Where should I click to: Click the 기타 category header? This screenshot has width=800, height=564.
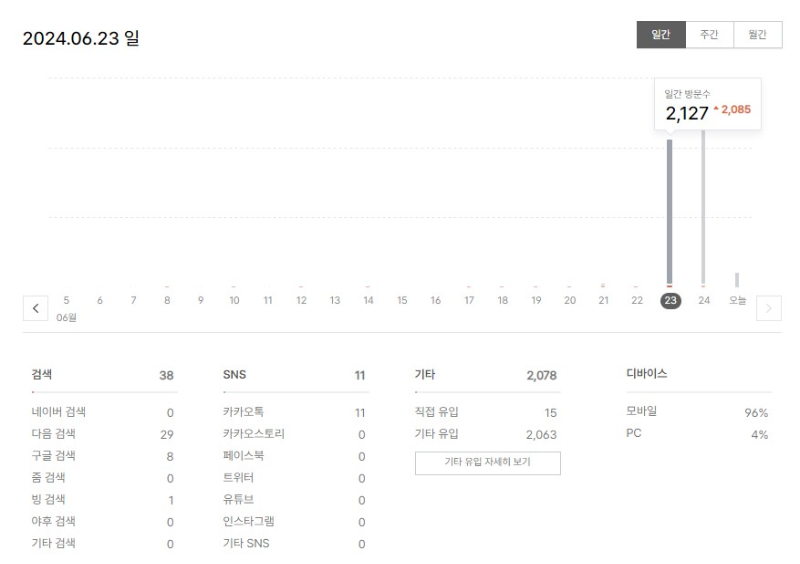[425, 375]
